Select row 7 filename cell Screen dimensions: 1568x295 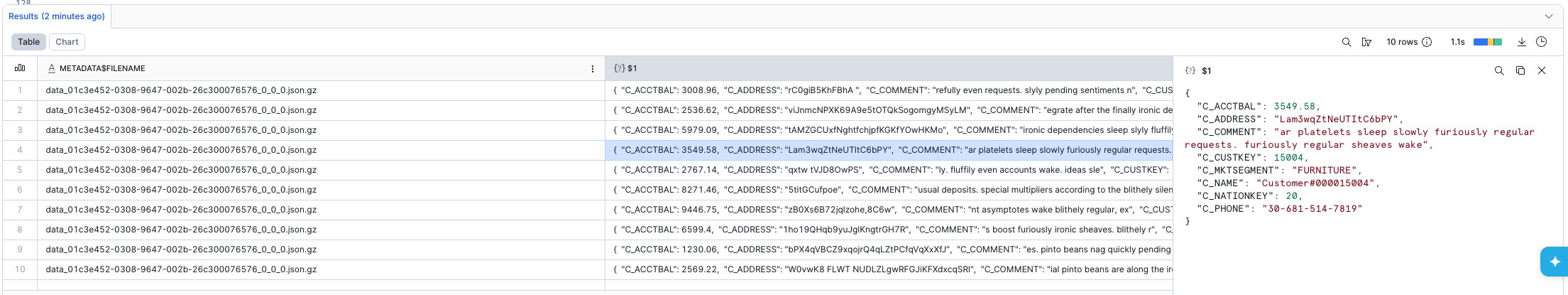coord(181,210)
